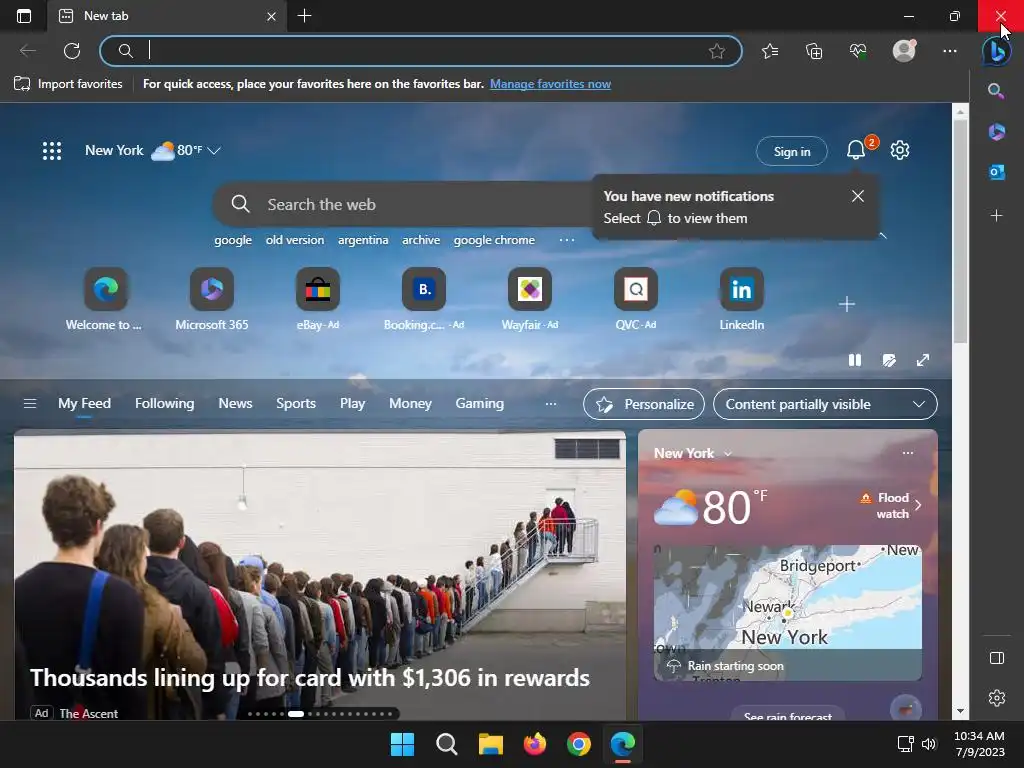Open weather card more options ellipsis
Screen dimensions: 1024x768
pos(908,453)
